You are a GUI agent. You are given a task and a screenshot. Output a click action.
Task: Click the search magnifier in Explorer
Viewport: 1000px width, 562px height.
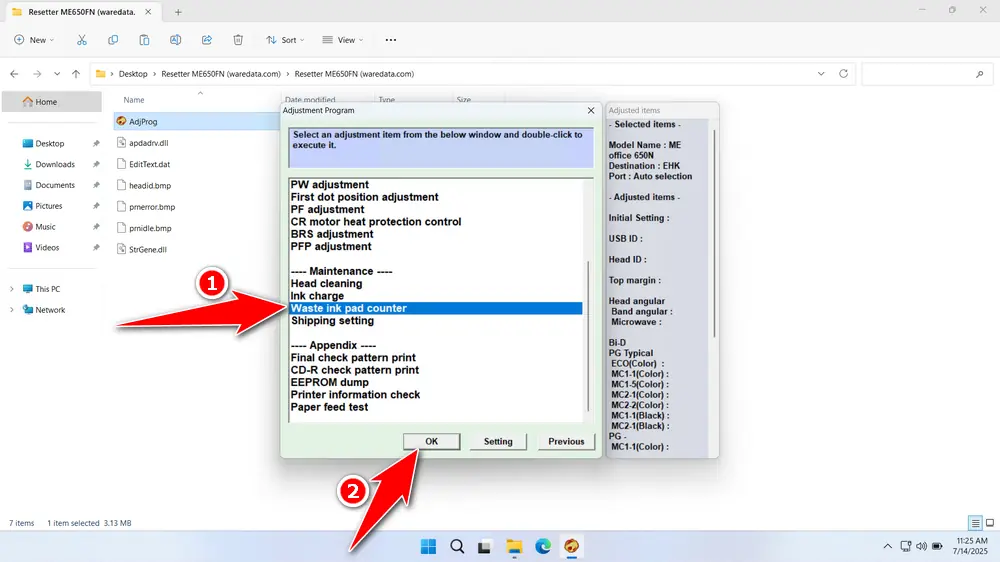980,74
